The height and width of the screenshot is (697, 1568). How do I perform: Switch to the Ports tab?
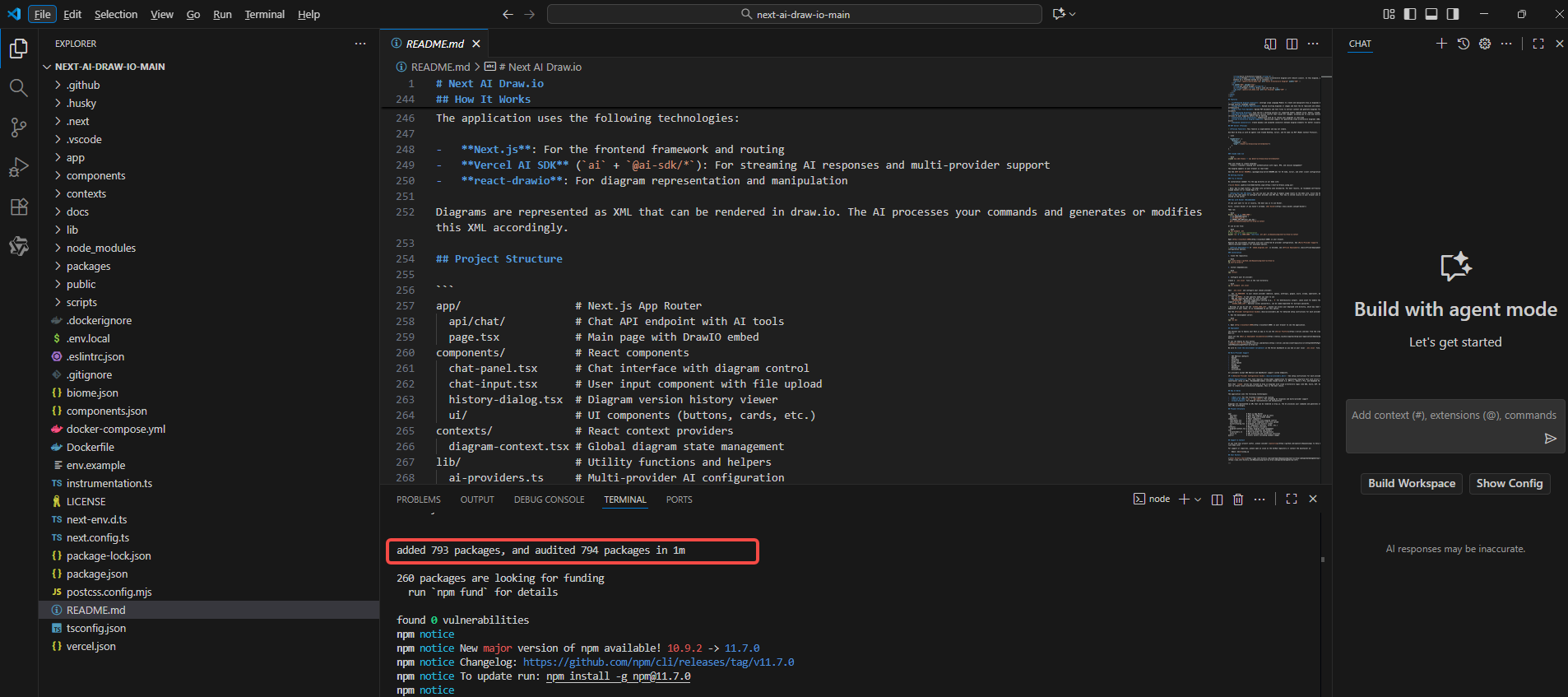click(680, 500)
